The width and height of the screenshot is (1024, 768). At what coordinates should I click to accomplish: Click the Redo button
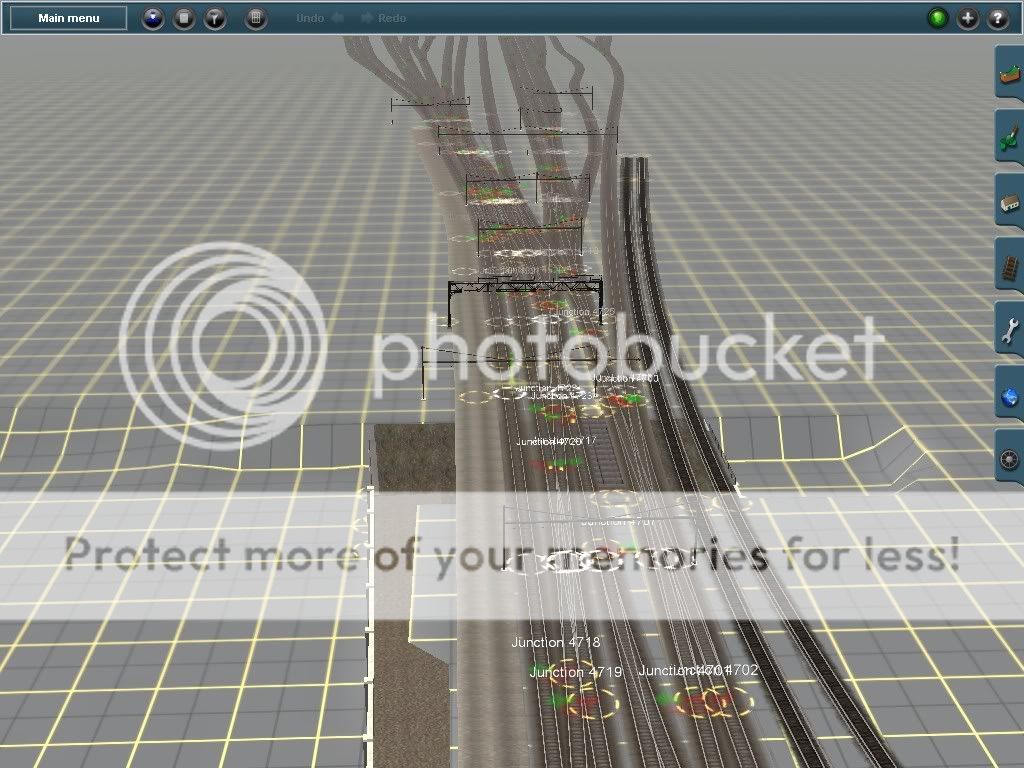pos(385,18)
